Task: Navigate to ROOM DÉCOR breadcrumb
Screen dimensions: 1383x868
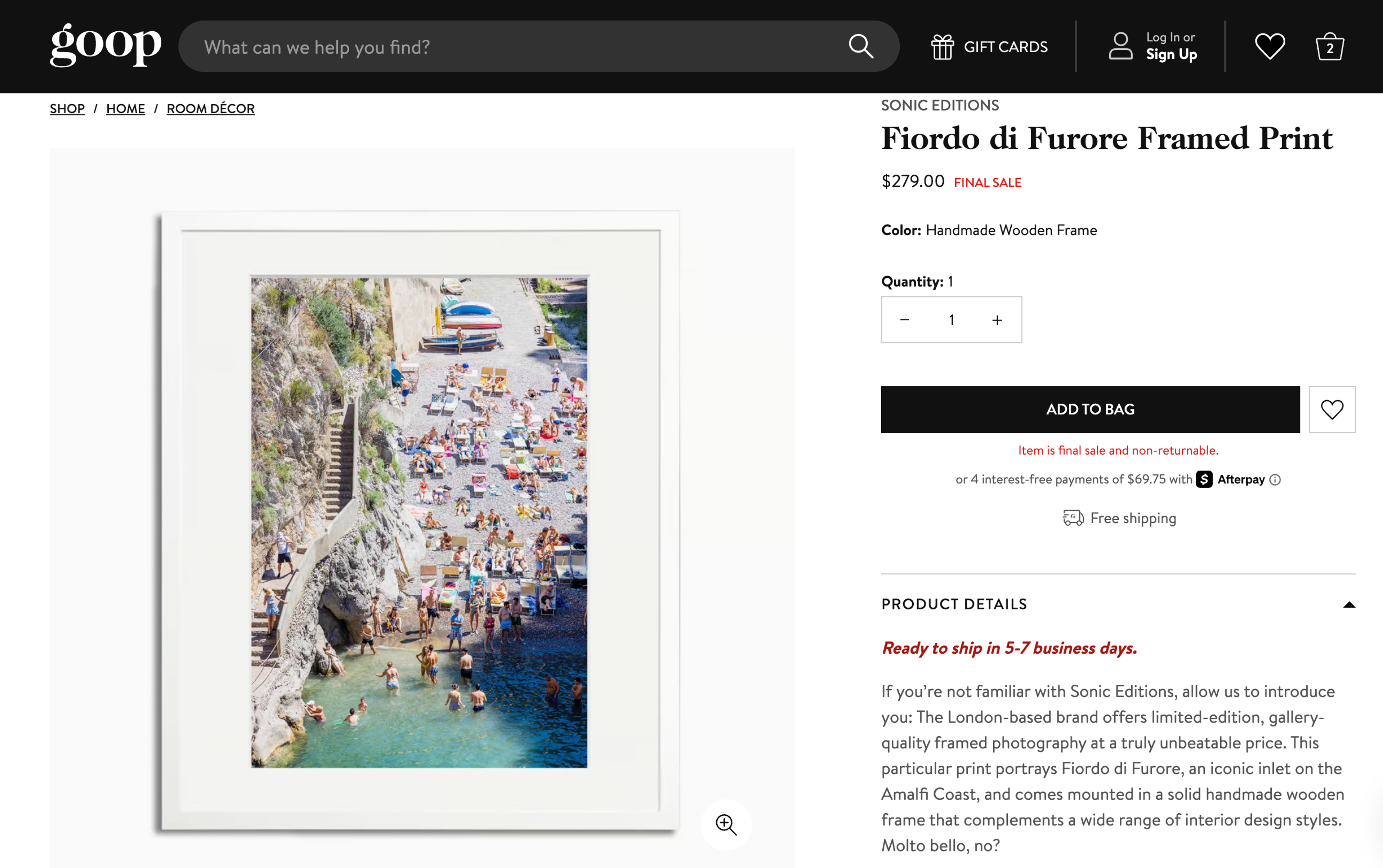Action: pyautogui.click(x=210, y=108)
